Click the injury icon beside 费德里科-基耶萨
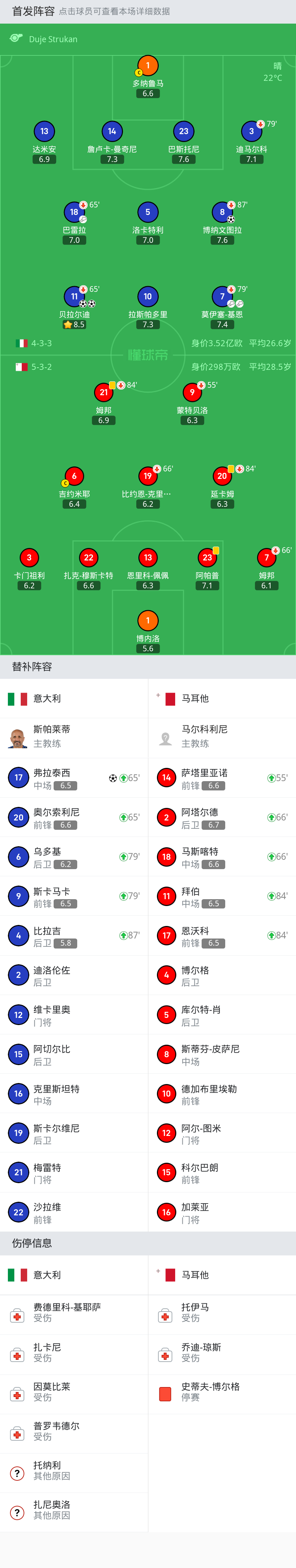Viewport: 296px width, 1568px height. [x=17, y=1317]
